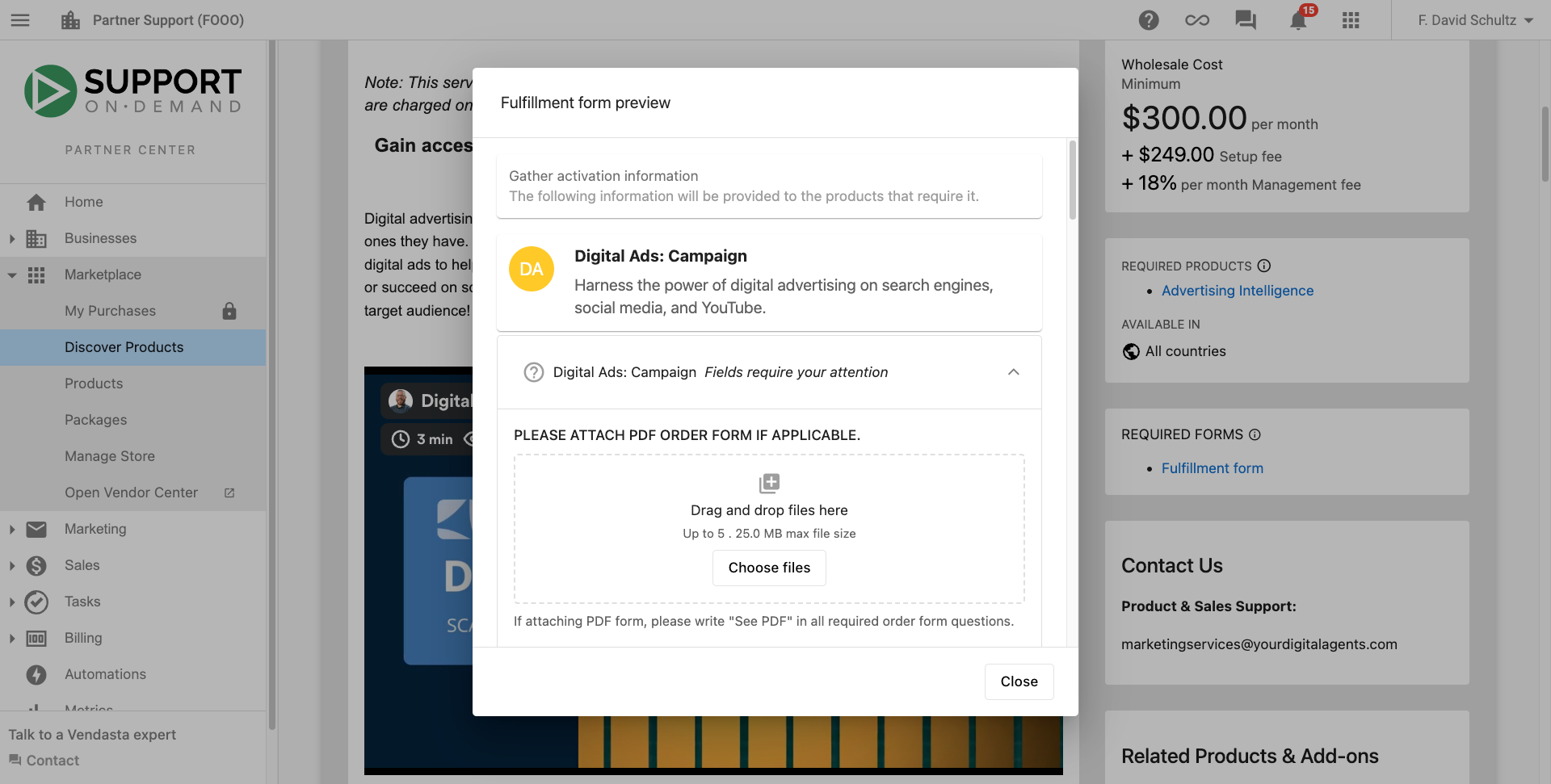Click the Required Products info icon

tap(1264, 266)
